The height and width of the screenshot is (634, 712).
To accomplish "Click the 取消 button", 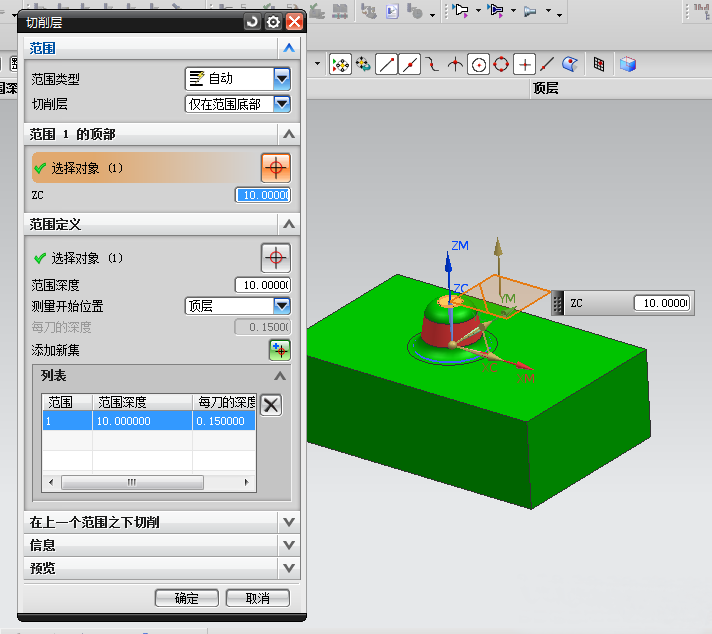I will (x=257, y=598).
